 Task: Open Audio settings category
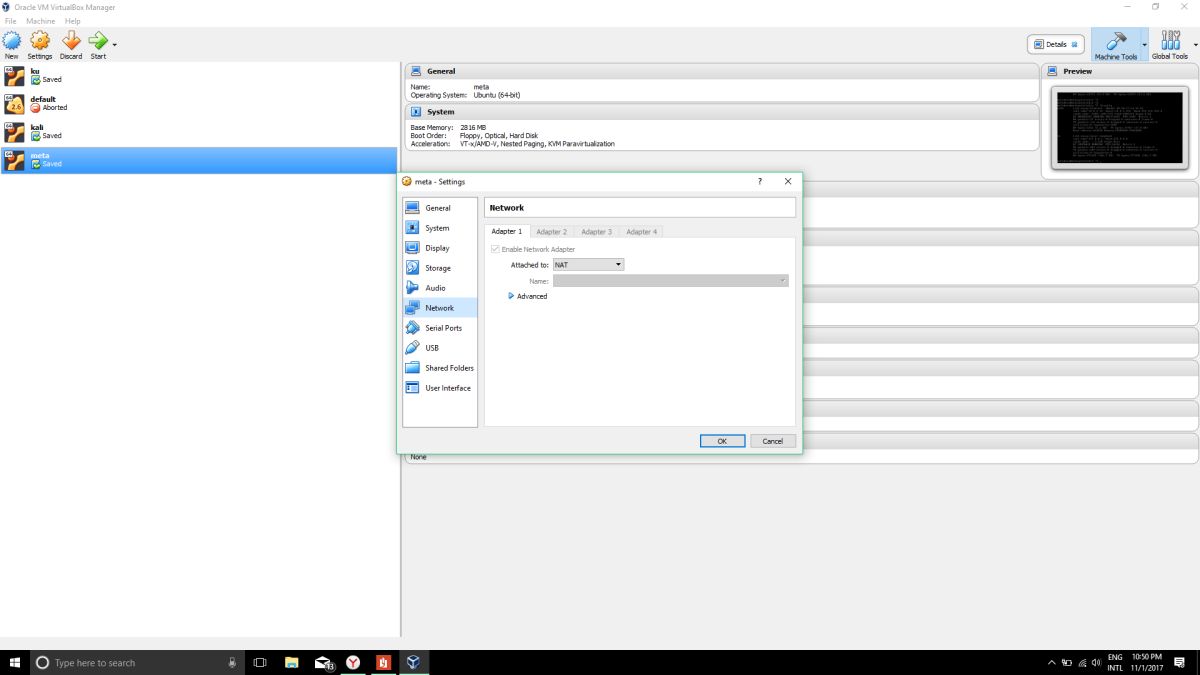tap(440, 288)
